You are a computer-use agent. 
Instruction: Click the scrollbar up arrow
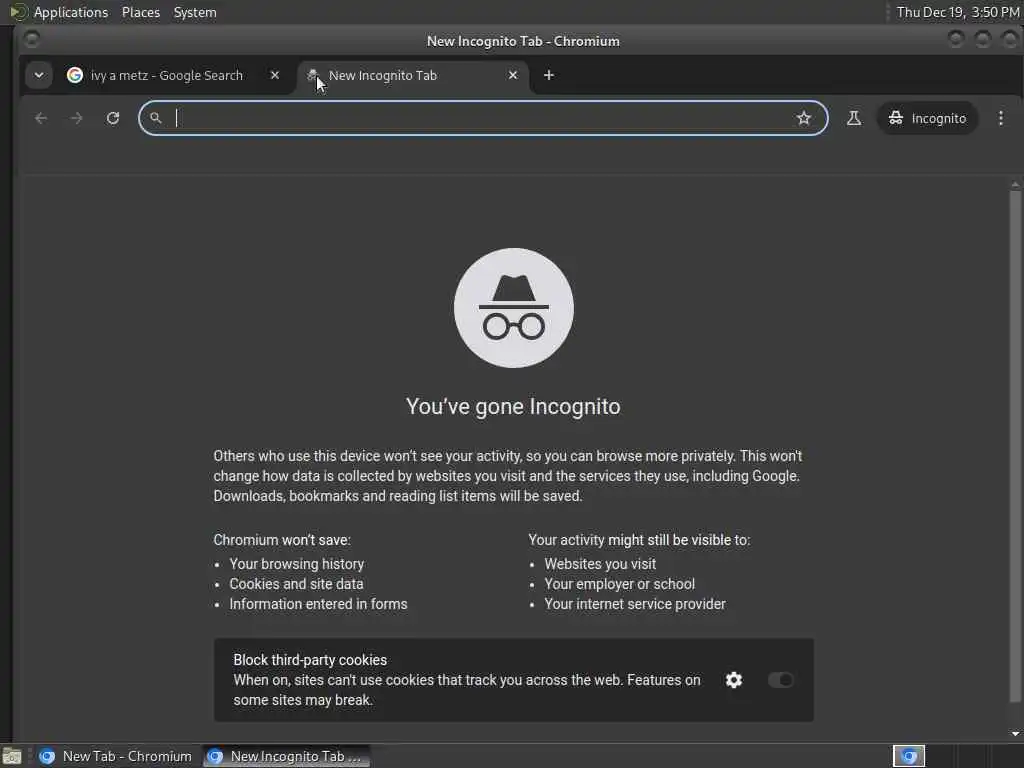click(x=1015, y=185)
